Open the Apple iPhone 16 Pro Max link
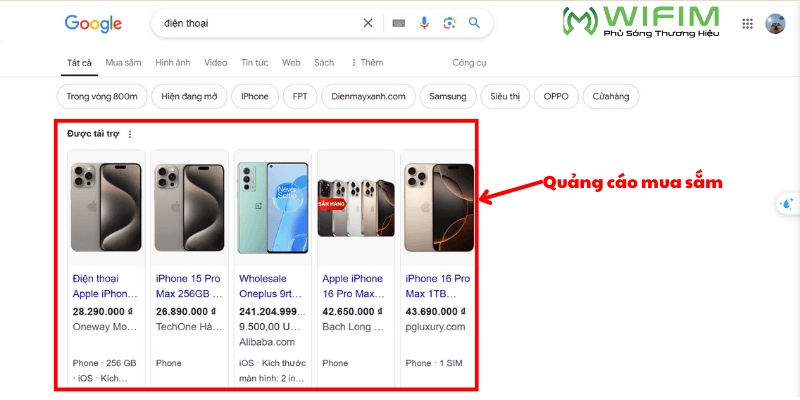 [353, 286]
